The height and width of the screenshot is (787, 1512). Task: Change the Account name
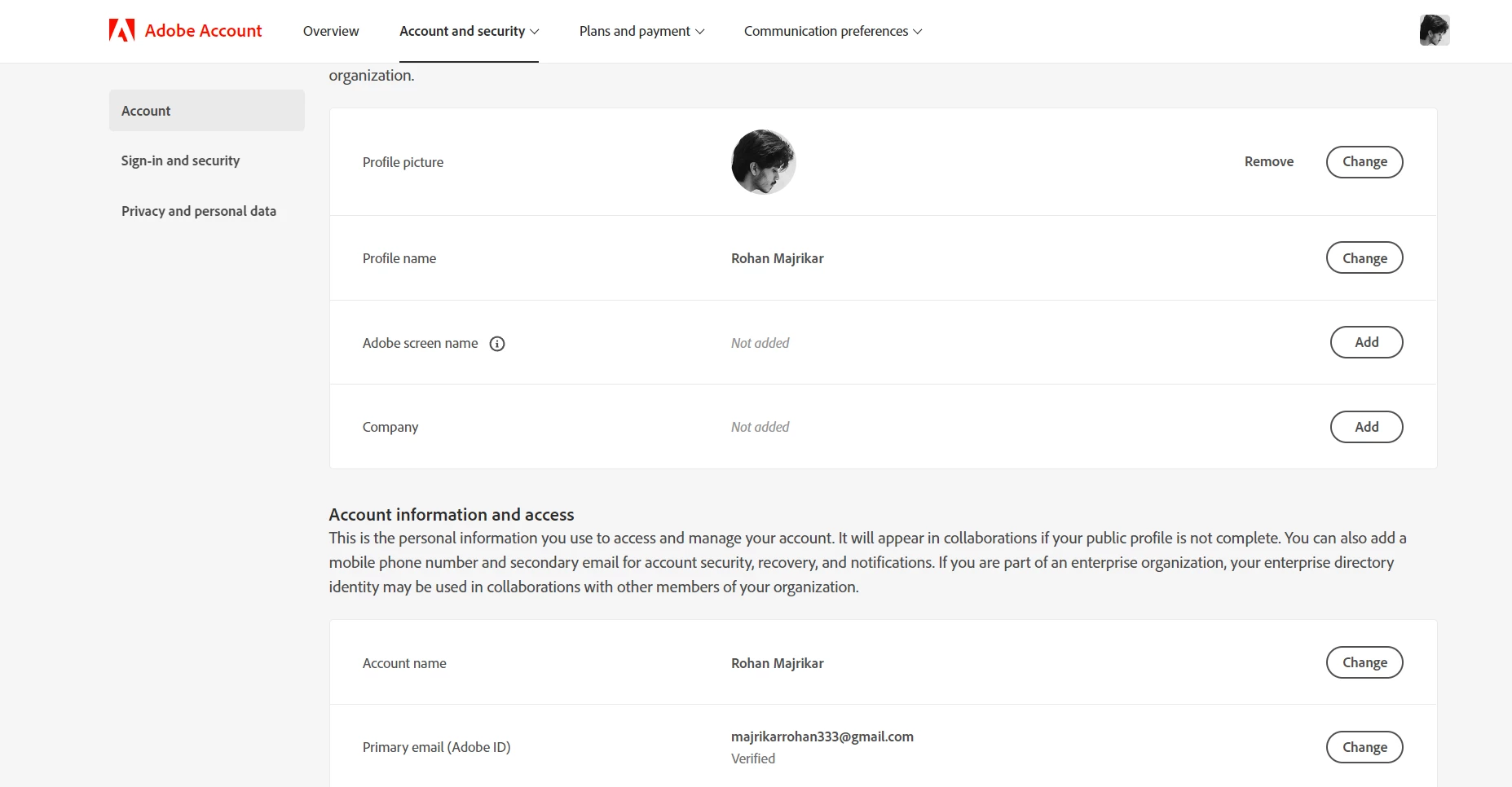(1364, 662)
